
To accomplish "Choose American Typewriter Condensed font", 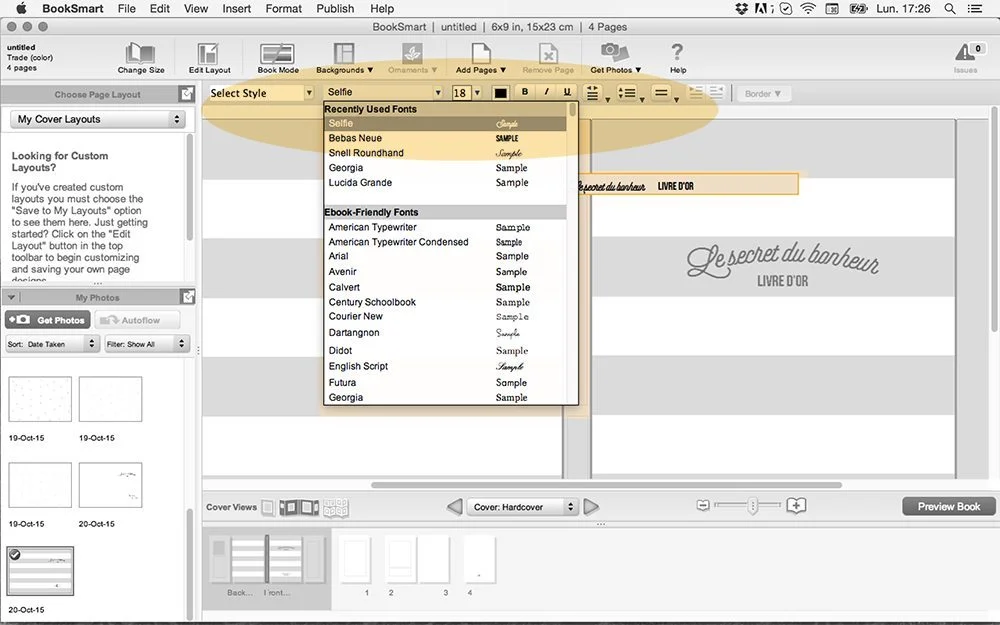I will click(x=445, y=242).
